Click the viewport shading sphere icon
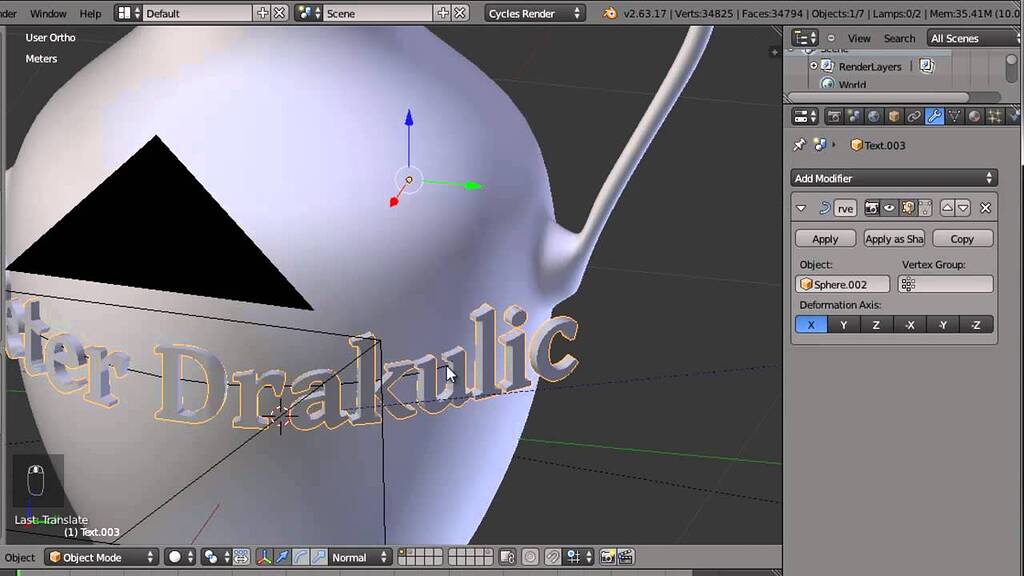1024x576 pixels. tap(175, 557)
